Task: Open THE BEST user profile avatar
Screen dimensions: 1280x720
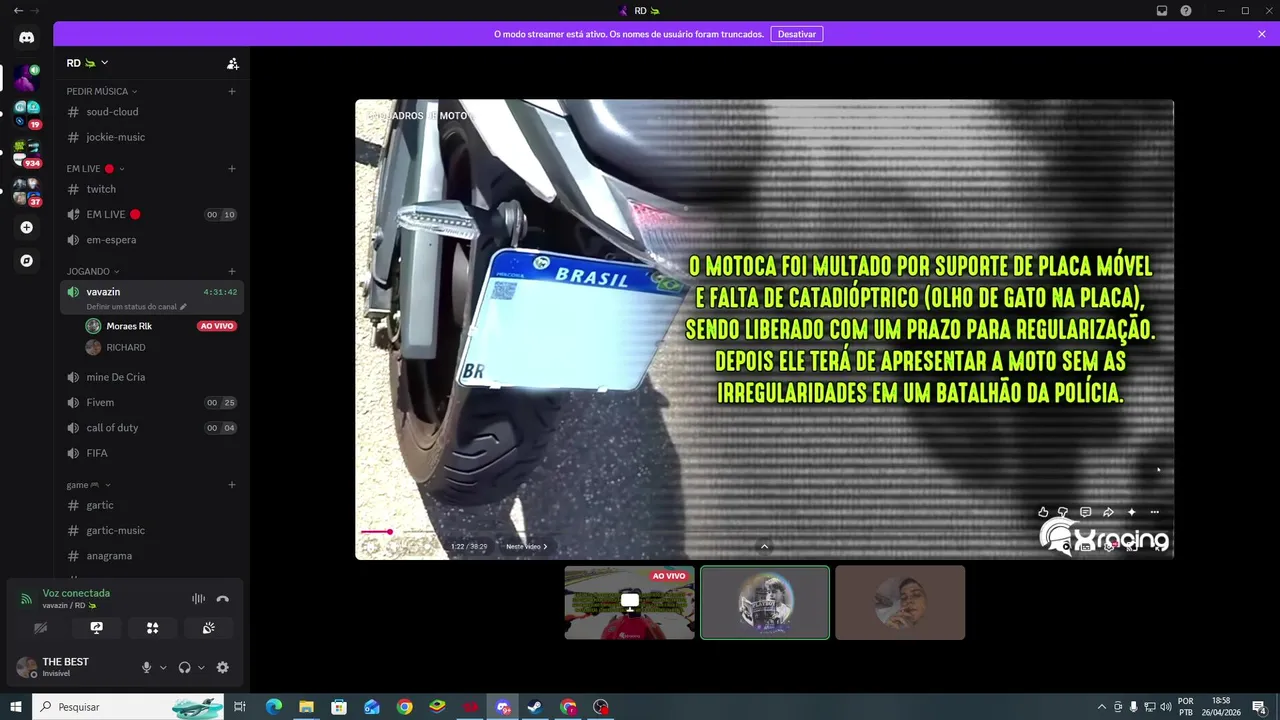Action: pyautogui.click(x=26, y=667)
